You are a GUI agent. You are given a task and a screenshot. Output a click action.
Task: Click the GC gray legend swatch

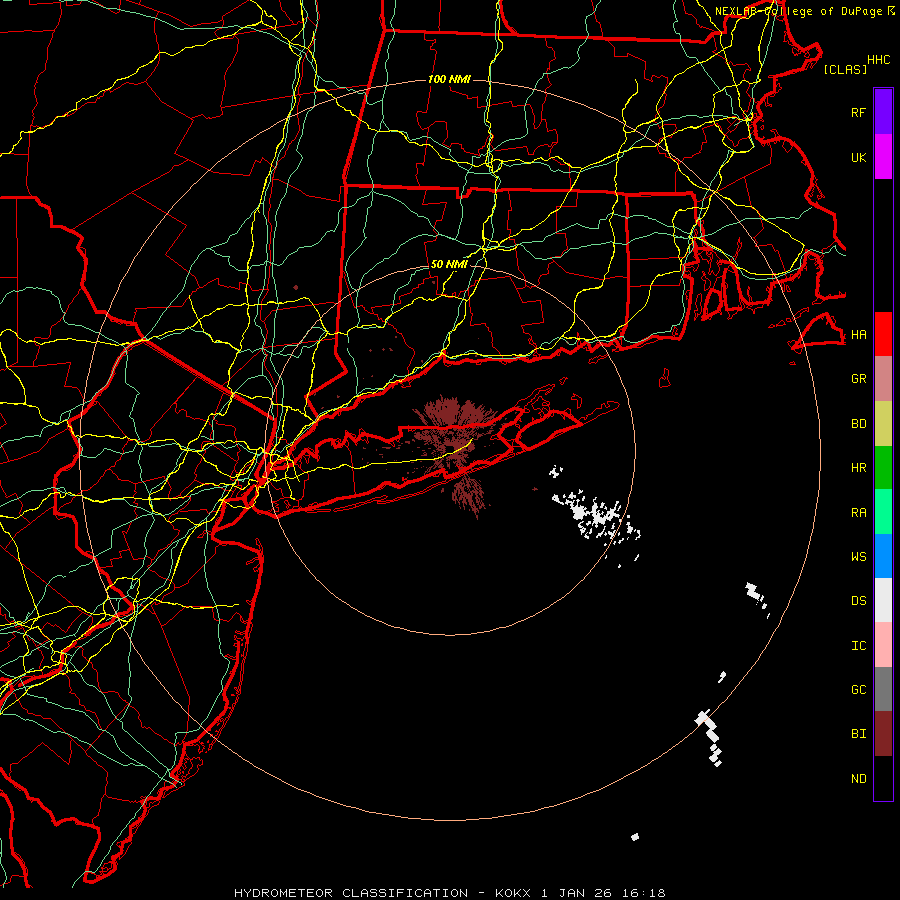[883, 689]
